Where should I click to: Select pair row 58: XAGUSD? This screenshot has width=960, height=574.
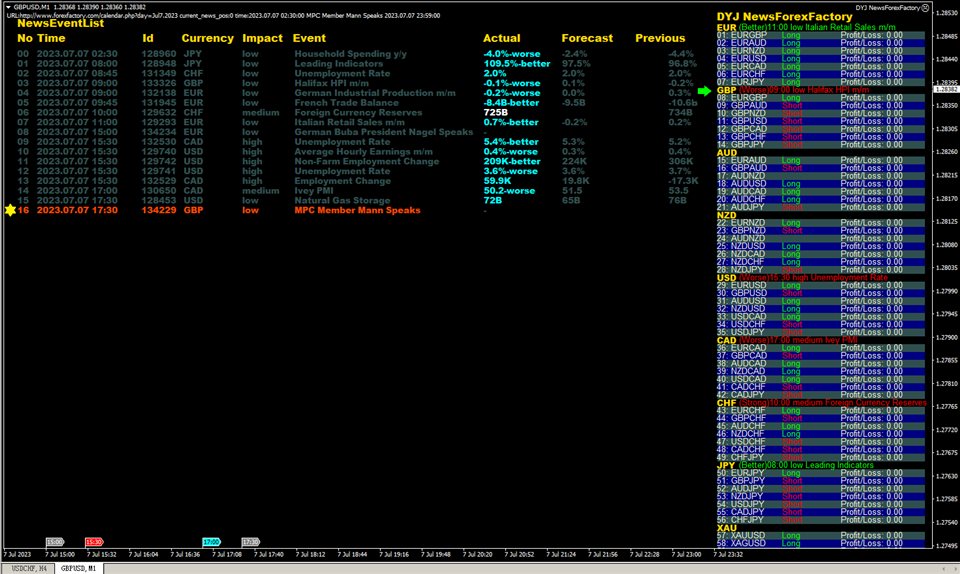(820, 543)
